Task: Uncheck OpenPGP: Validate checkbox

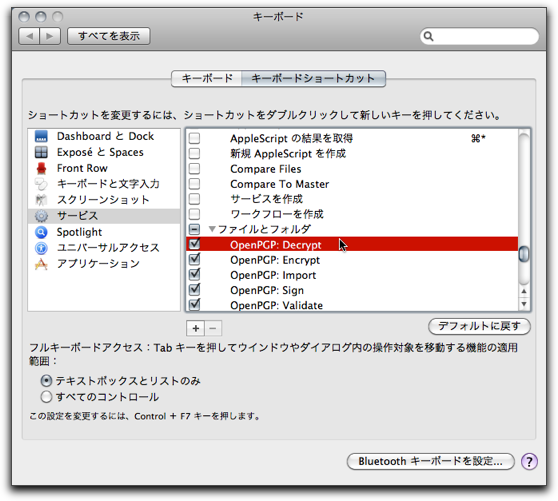Action: pos(194,305)
